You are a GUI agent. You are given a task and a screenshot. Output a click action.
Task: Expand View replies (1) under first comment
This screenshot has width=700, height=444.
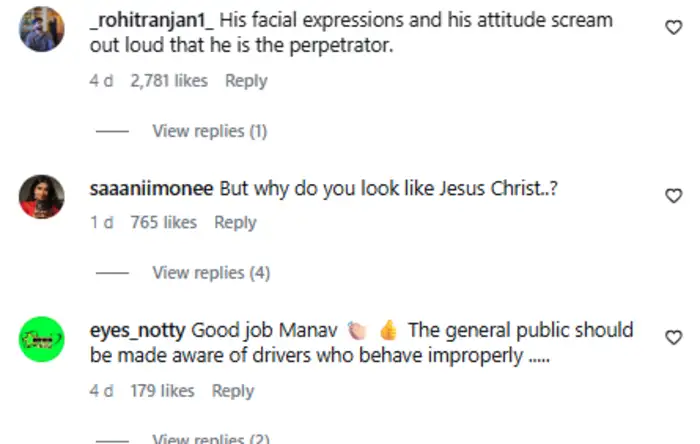coord(209,131)
